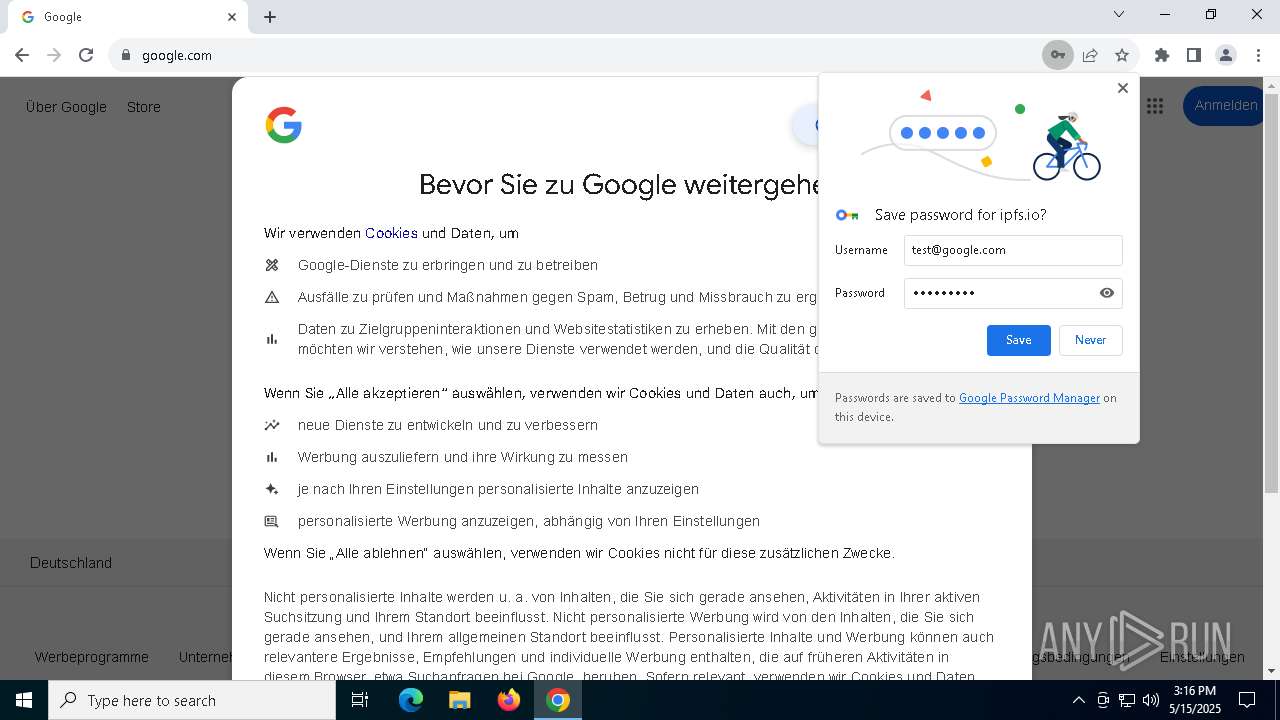Viewport: 1280px width, 720px height.
Task: Open the Chrome profile avatar
Action: [x=1226, y=55]
